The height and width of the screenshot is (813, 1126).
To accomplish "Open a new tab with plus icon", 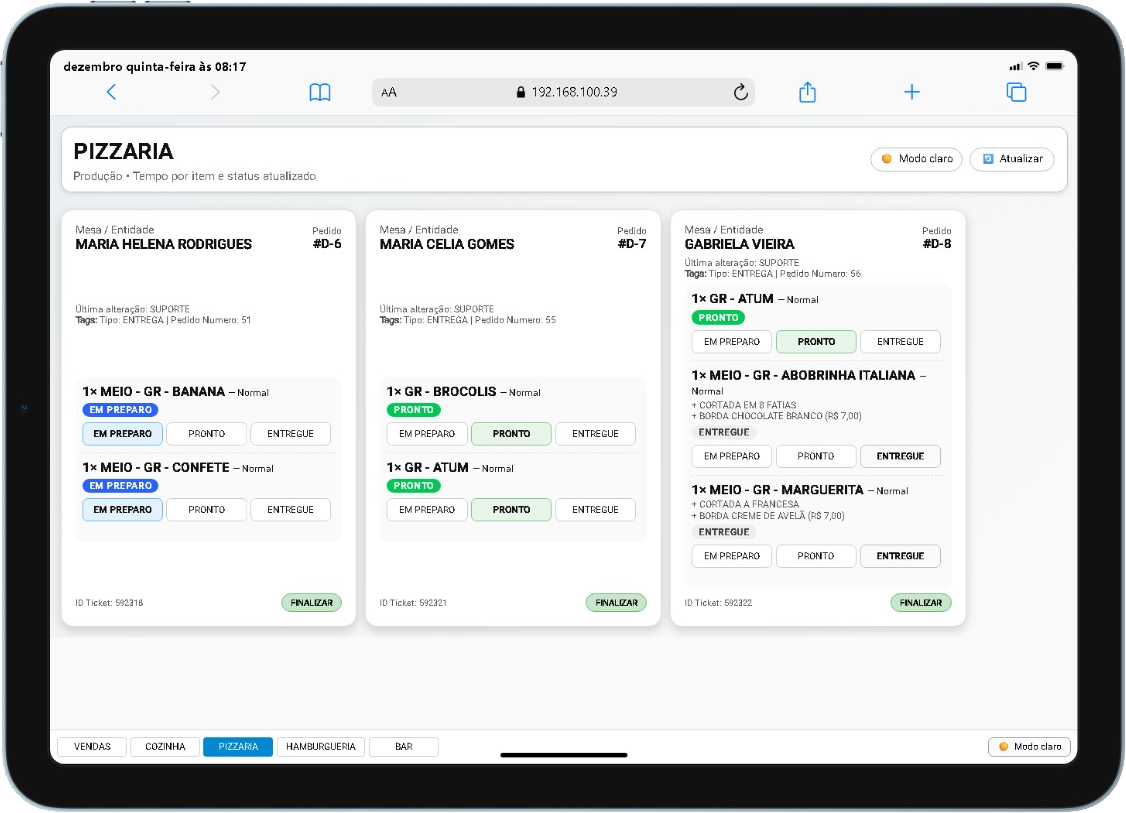I will click(x=912, y=92).
